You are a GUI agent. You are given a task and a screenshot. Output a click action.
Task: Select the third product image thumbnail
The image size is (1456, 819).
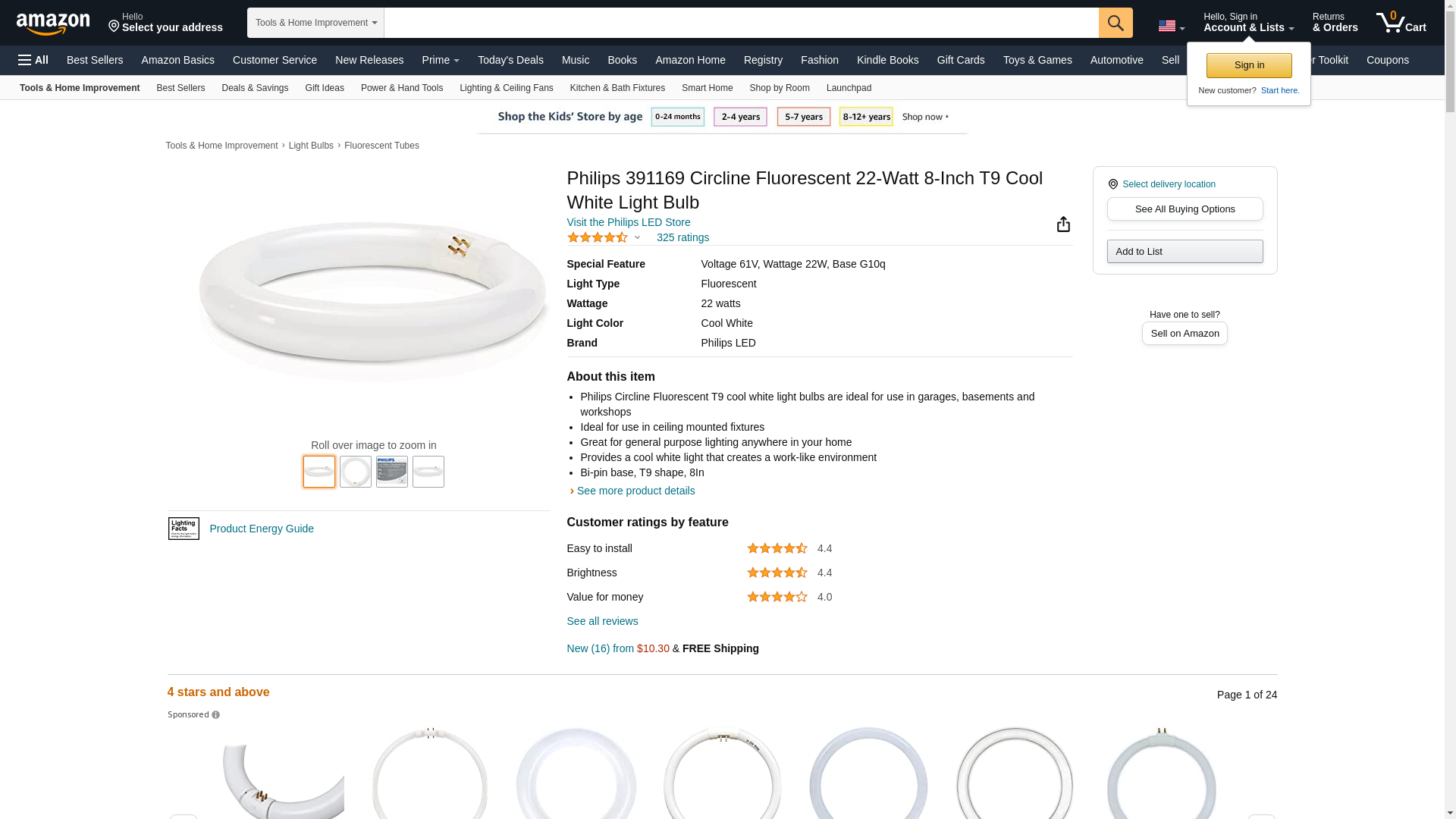pos(392,472)
